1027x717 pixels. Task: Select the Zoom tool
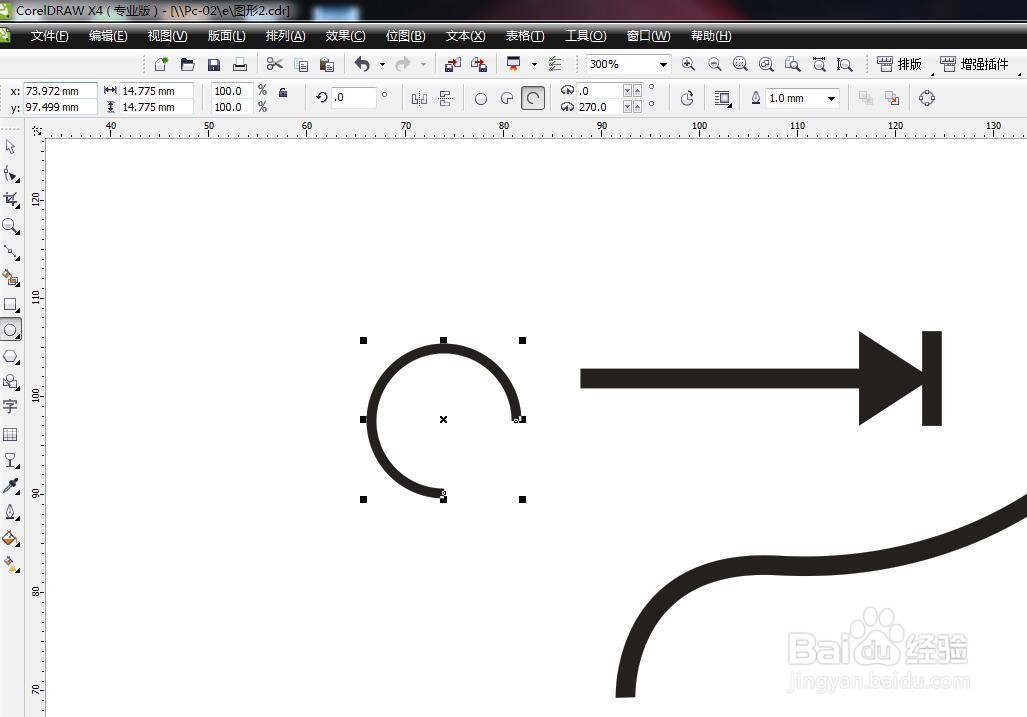pyautogui.click(x=11, y=226)
